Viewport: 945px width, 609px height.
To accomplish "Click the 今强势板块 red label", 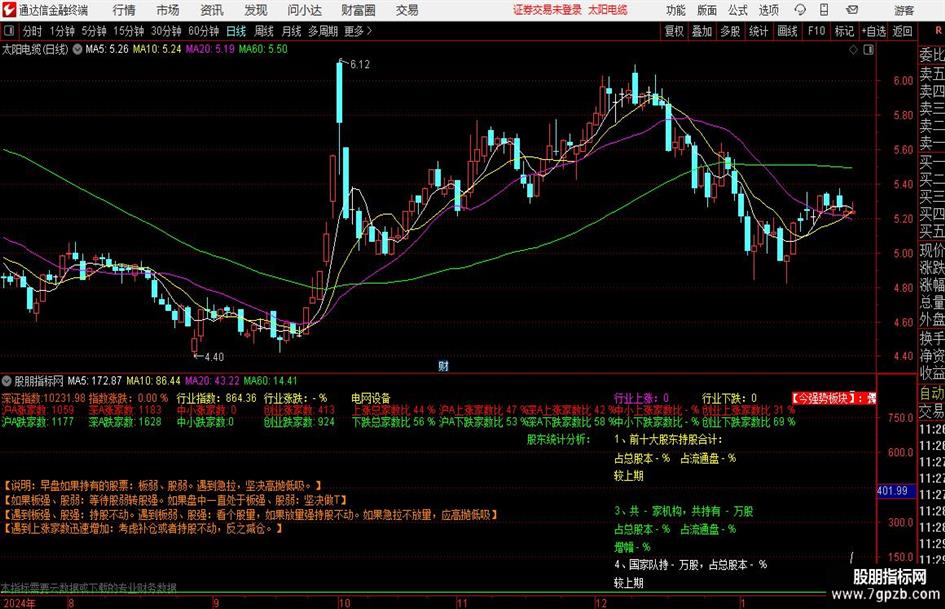I will point(834,398).
